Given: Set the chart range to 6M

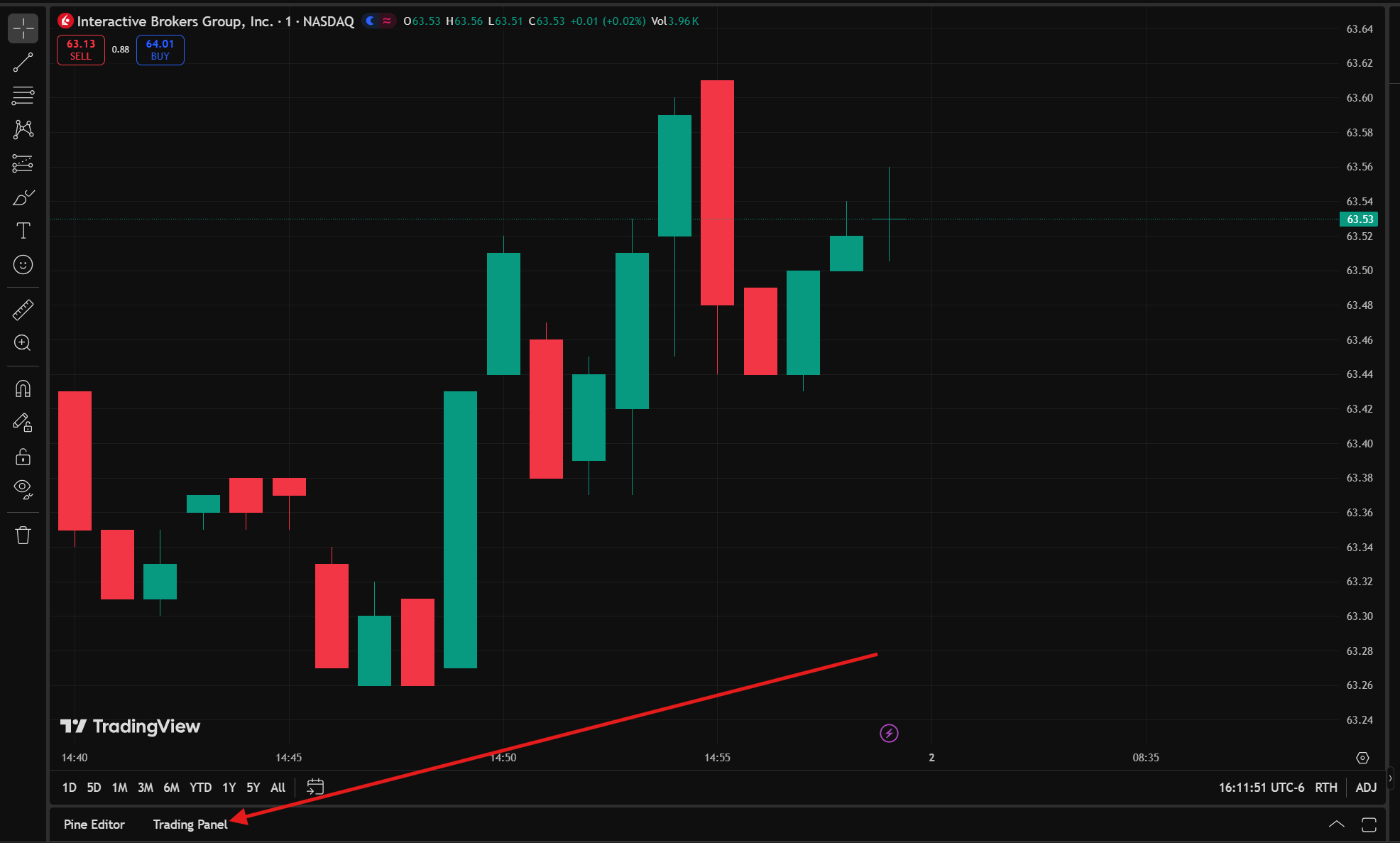Looking at the screenshot, I should point(171,788).
